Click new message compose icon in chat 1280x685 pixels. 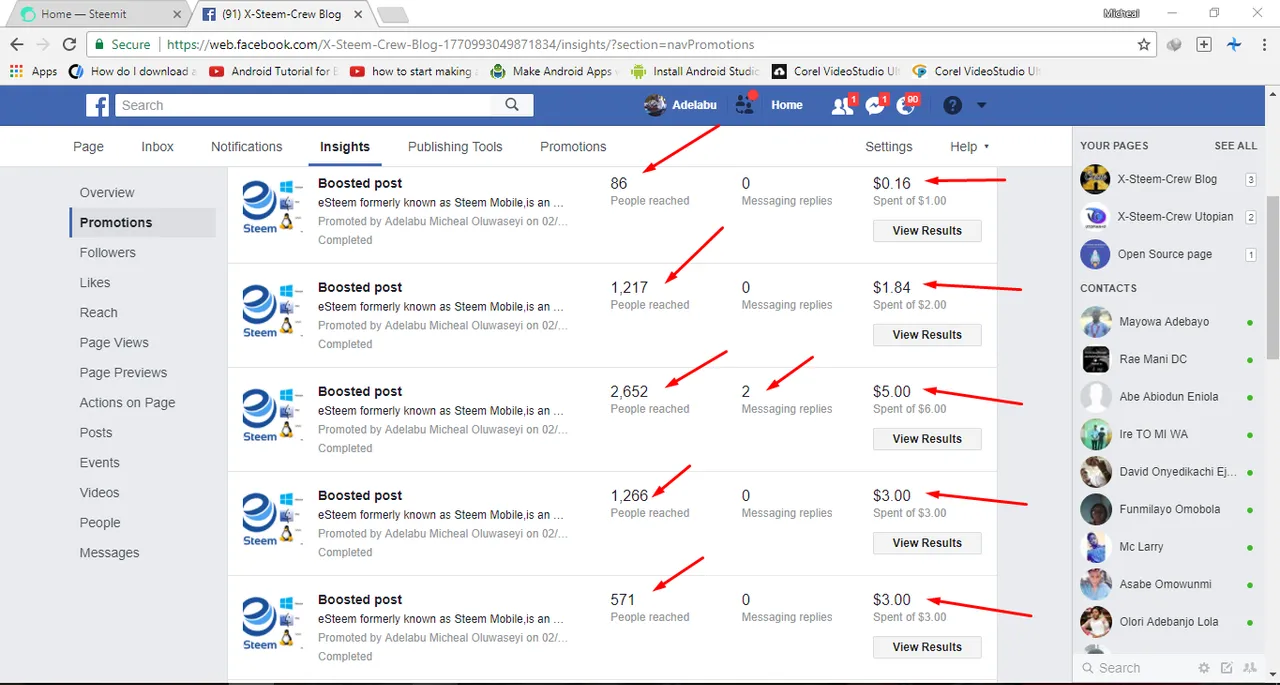tap(1227, 668)
